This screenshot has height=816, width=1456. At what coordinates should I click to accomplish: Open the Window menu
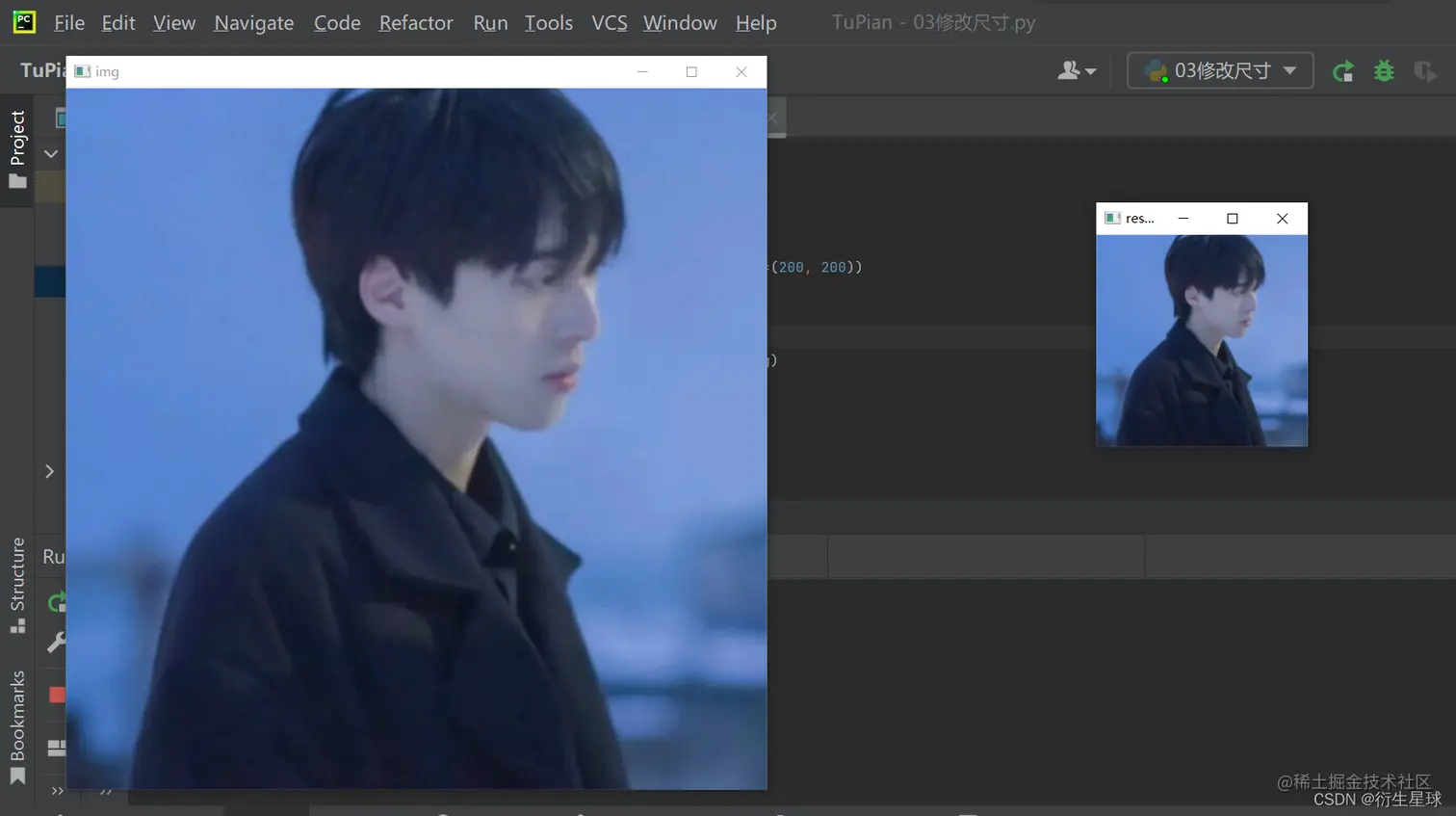click(680, 22)
